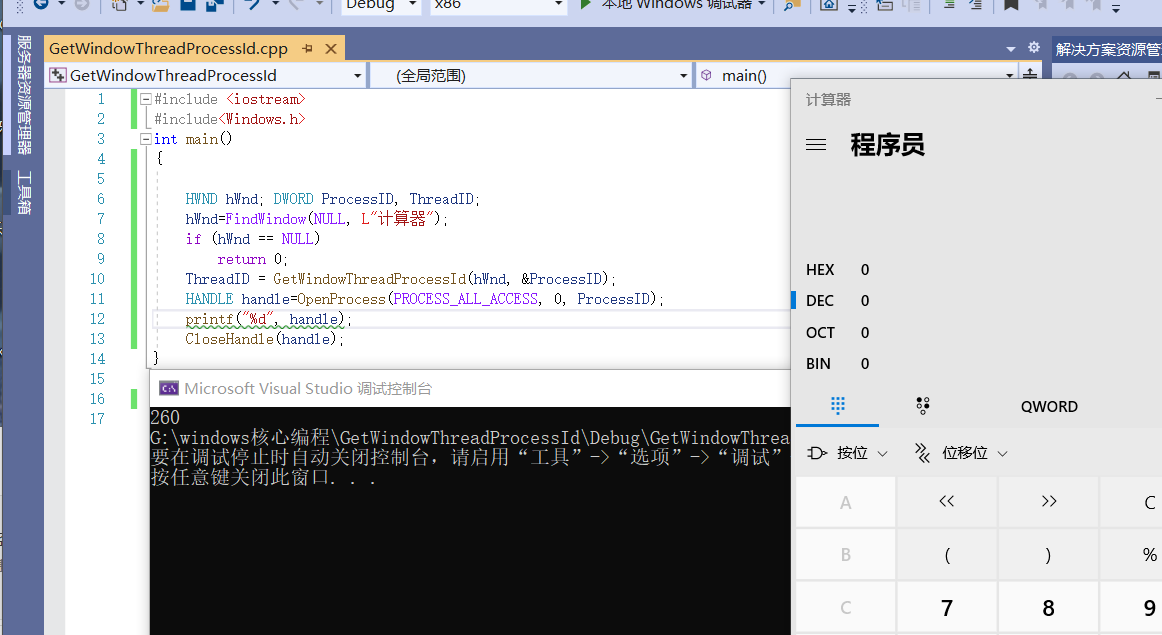The image size is (1162, 635).
Task: Click the OpenProcess call on line 11
Action: pyautogui.click(x=341, y=299)
